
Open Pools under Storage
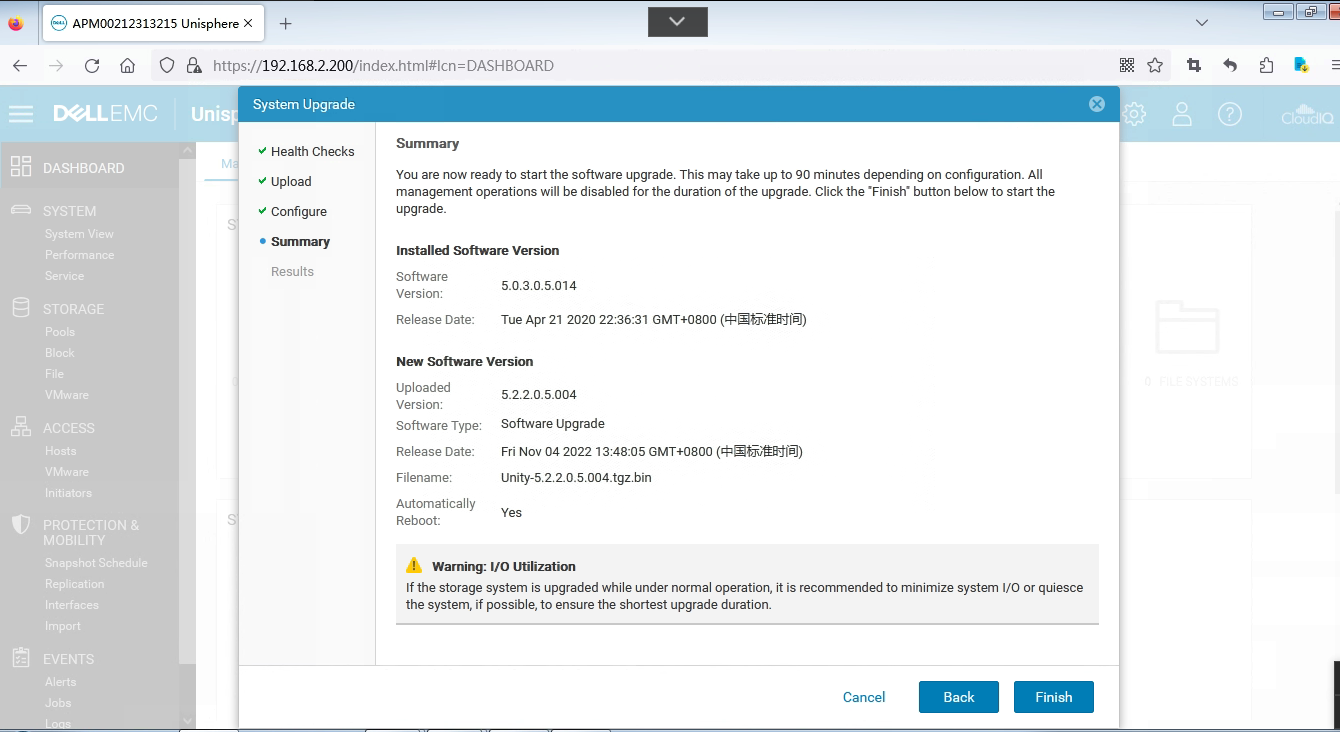(60, 332)
